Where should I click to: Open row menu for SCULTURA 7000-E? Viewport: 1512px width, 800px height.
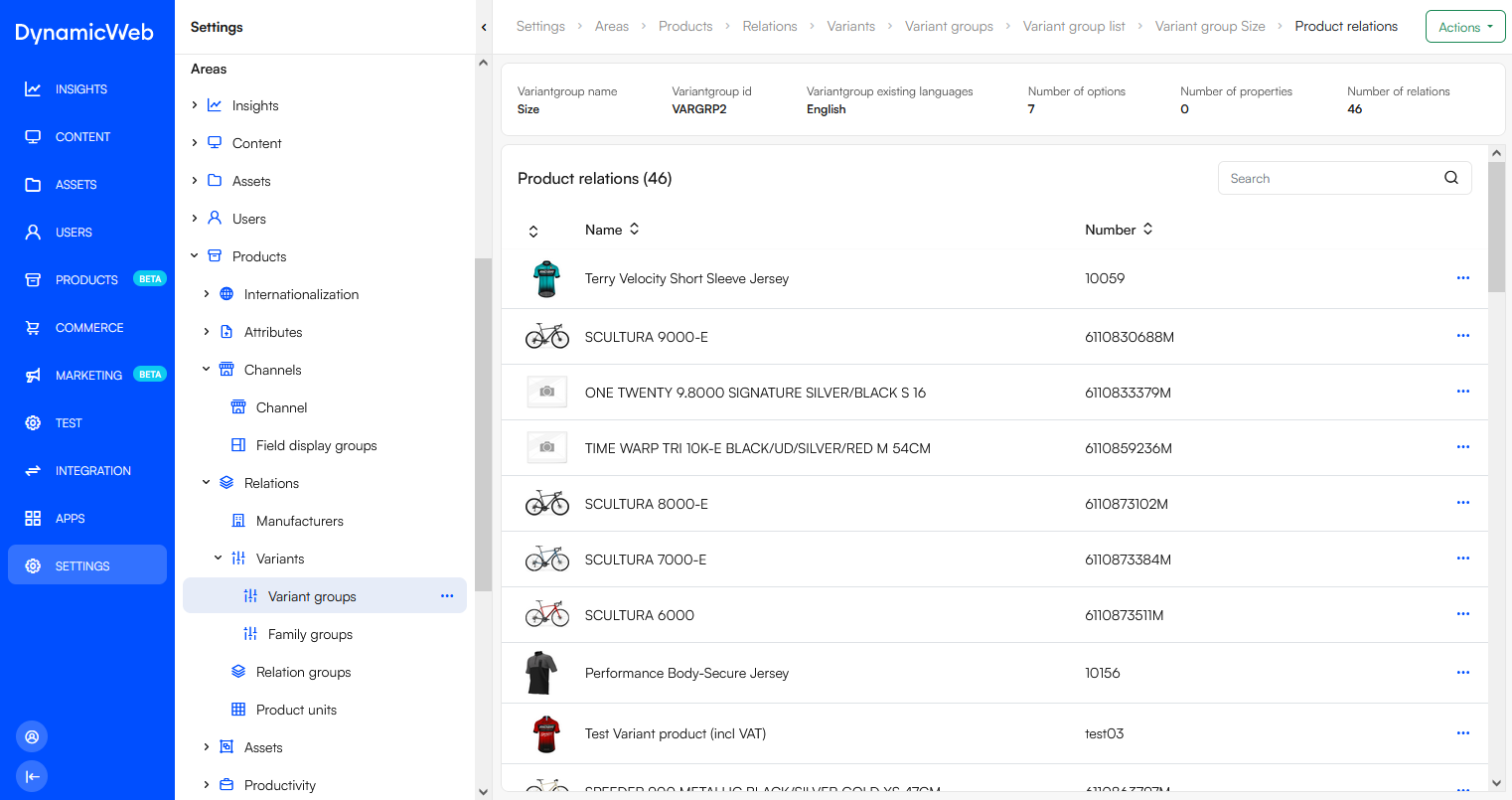click(1463, 559)
